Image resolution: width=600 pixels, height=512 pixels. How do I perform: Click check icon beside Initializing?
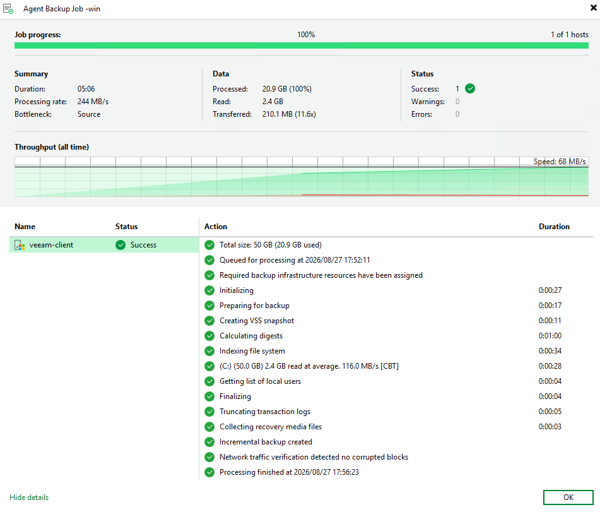point(209,290)
